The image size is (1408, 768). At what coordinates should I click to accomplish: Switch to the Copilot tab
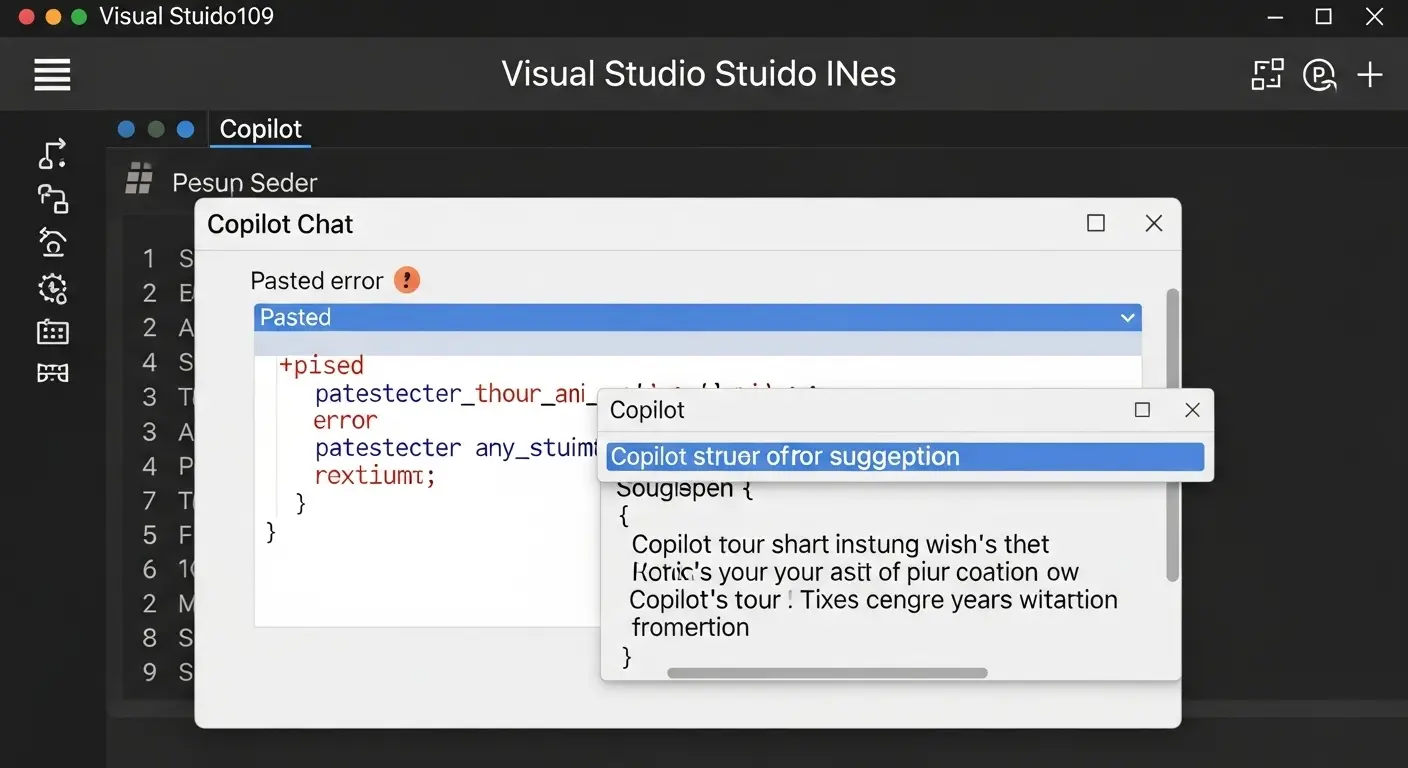259,128
